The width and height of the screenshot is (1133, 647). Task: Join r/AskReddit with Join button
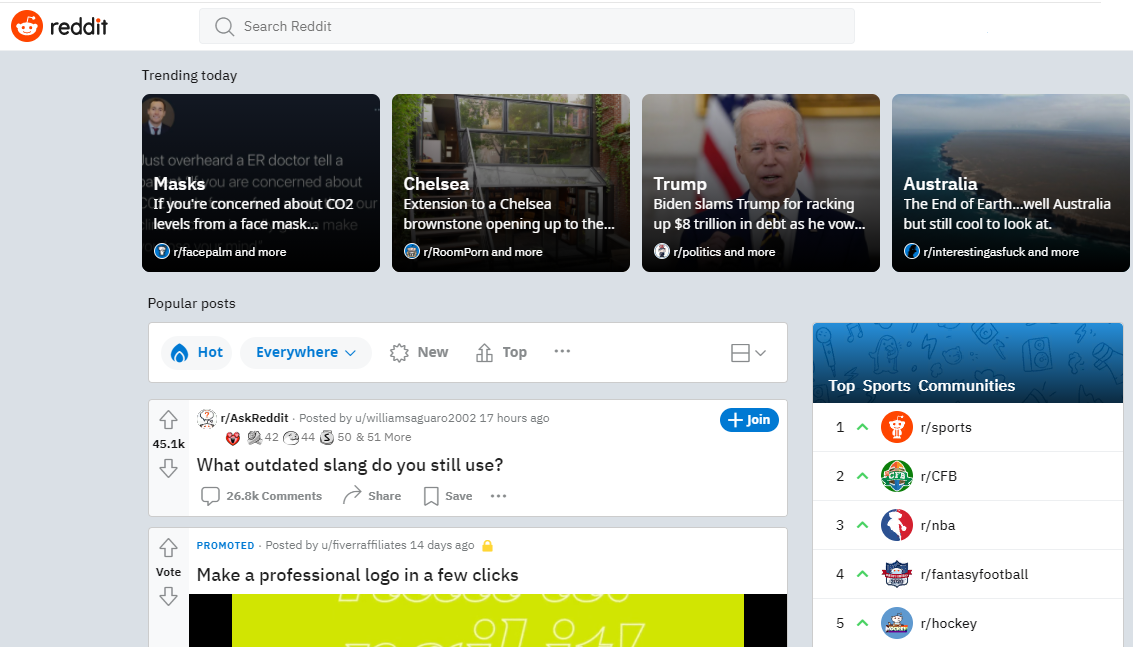coord(749,420)
